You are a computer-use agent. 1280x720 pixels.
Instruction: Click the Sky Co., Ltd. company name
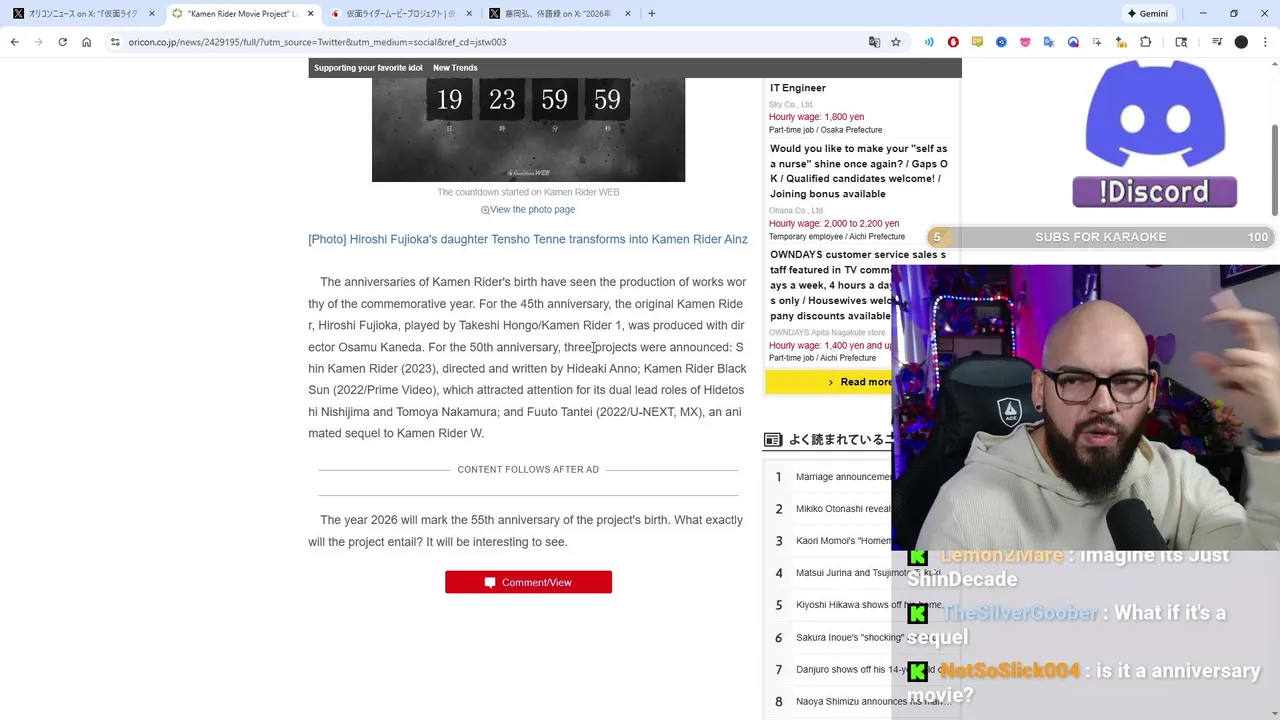(x=791, y=105)
